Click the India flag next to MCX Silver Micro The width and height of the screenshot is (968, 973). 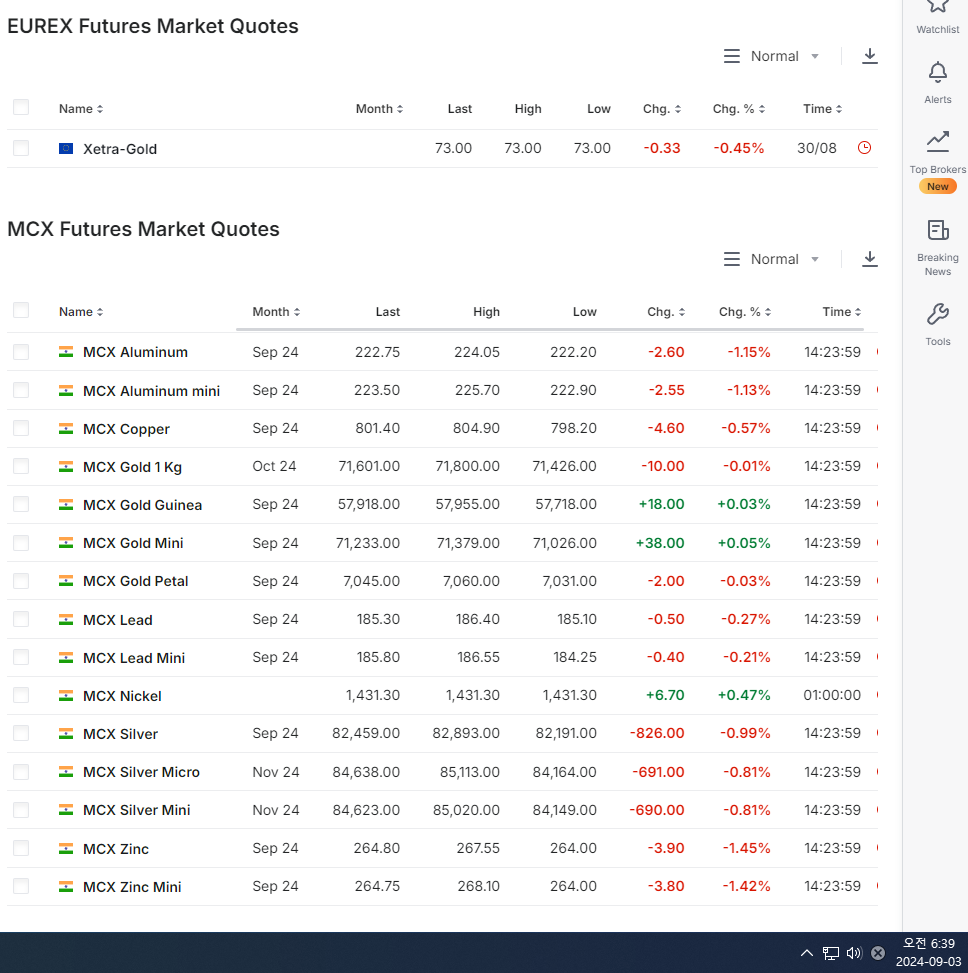tap(66, 772)
